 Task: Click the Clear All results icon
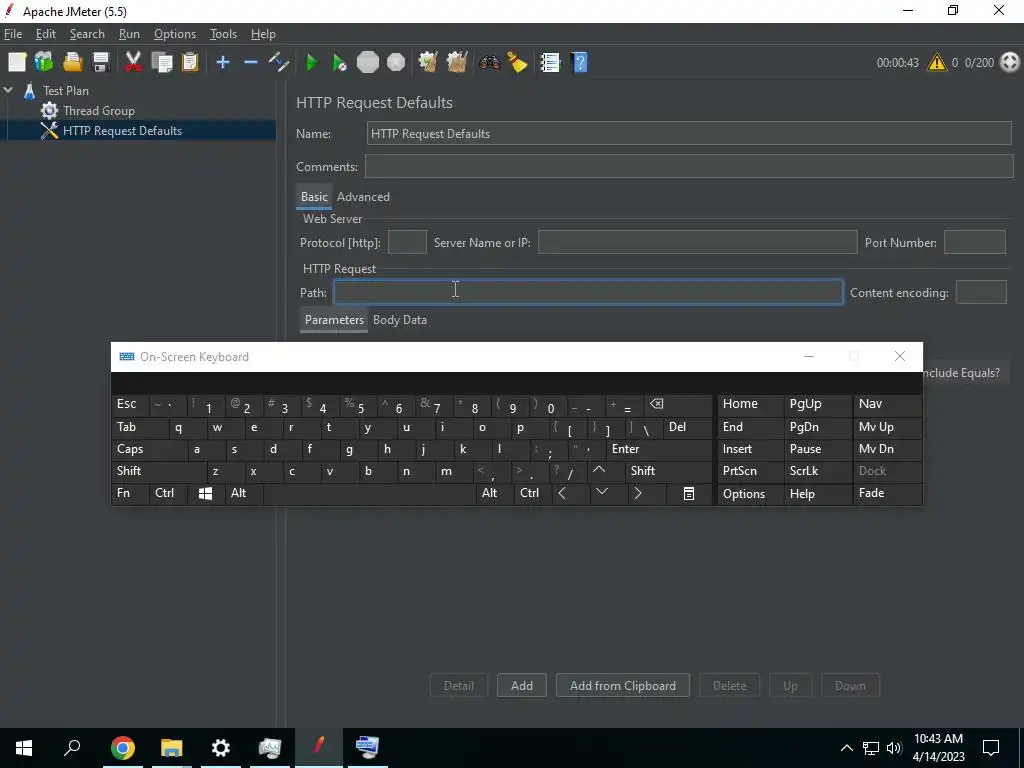pyautogui.click(x=456, y=63)
